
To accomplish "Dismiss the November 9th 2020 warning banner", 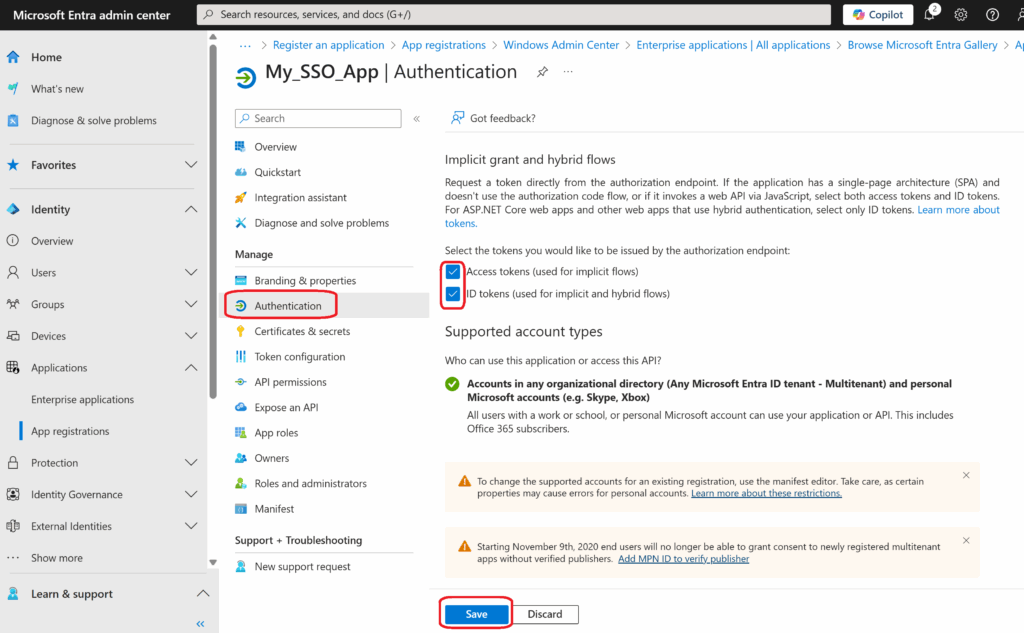I will (x=966, y=541).
